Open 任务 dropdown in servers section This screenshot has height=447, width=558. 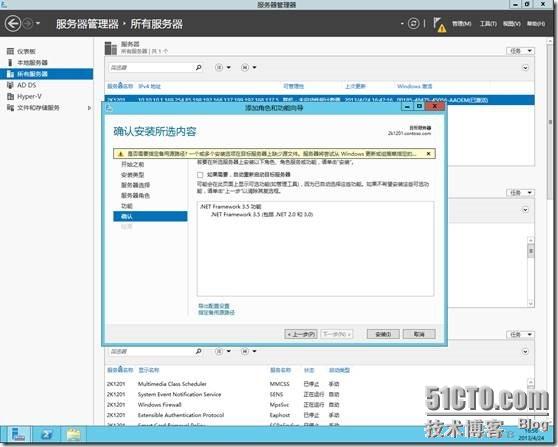[x=521, y=51]
